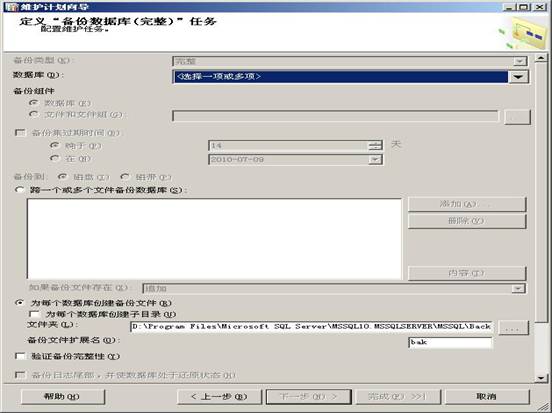Click the 文件夹 path input field
Viewport: 552px width, 413px height.
(x=312, y=327)
